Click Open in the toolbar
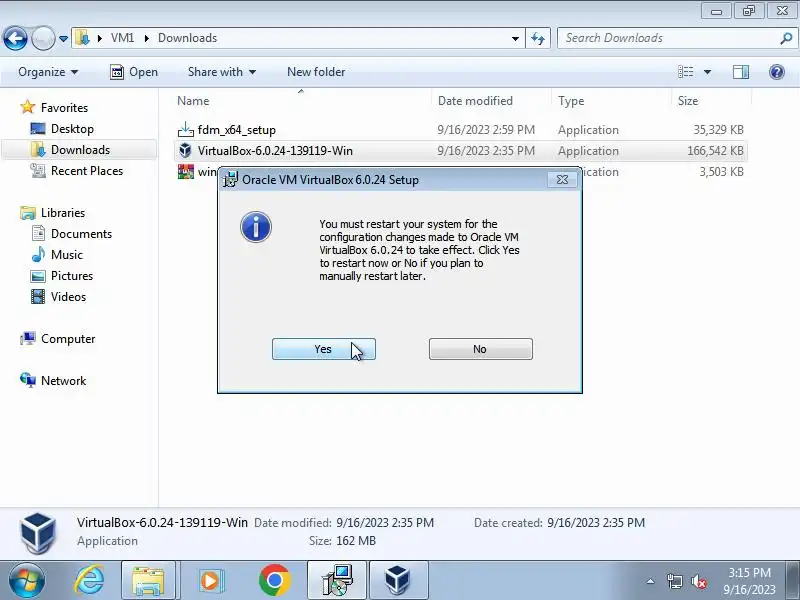800x600 pixels. 134,72
